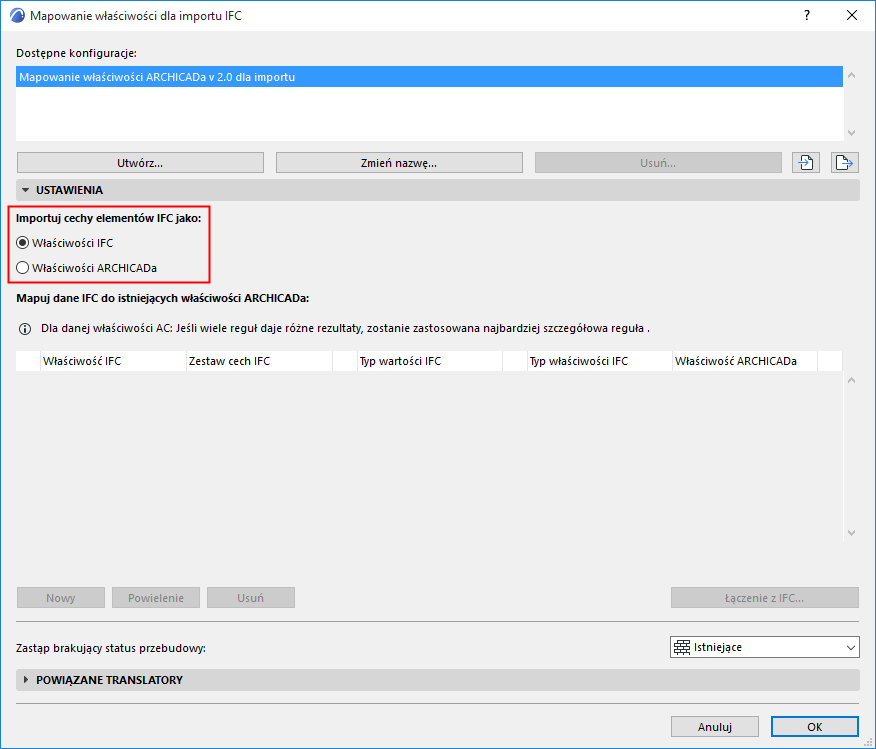Open help with the question mark button
Viewport: 876px width, 749px height.
coord(807,16)
